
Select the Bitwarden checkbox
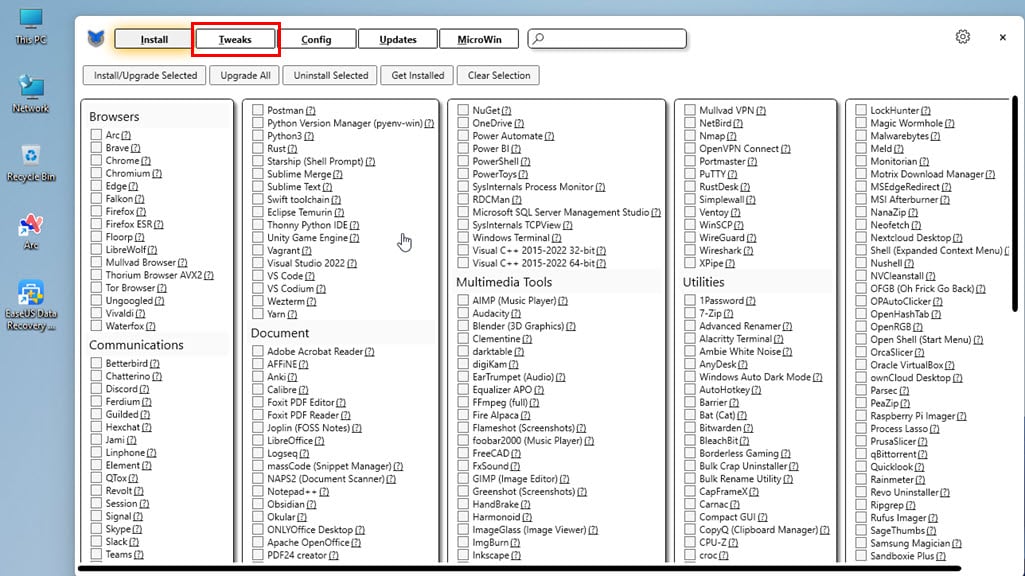[690, 428]
